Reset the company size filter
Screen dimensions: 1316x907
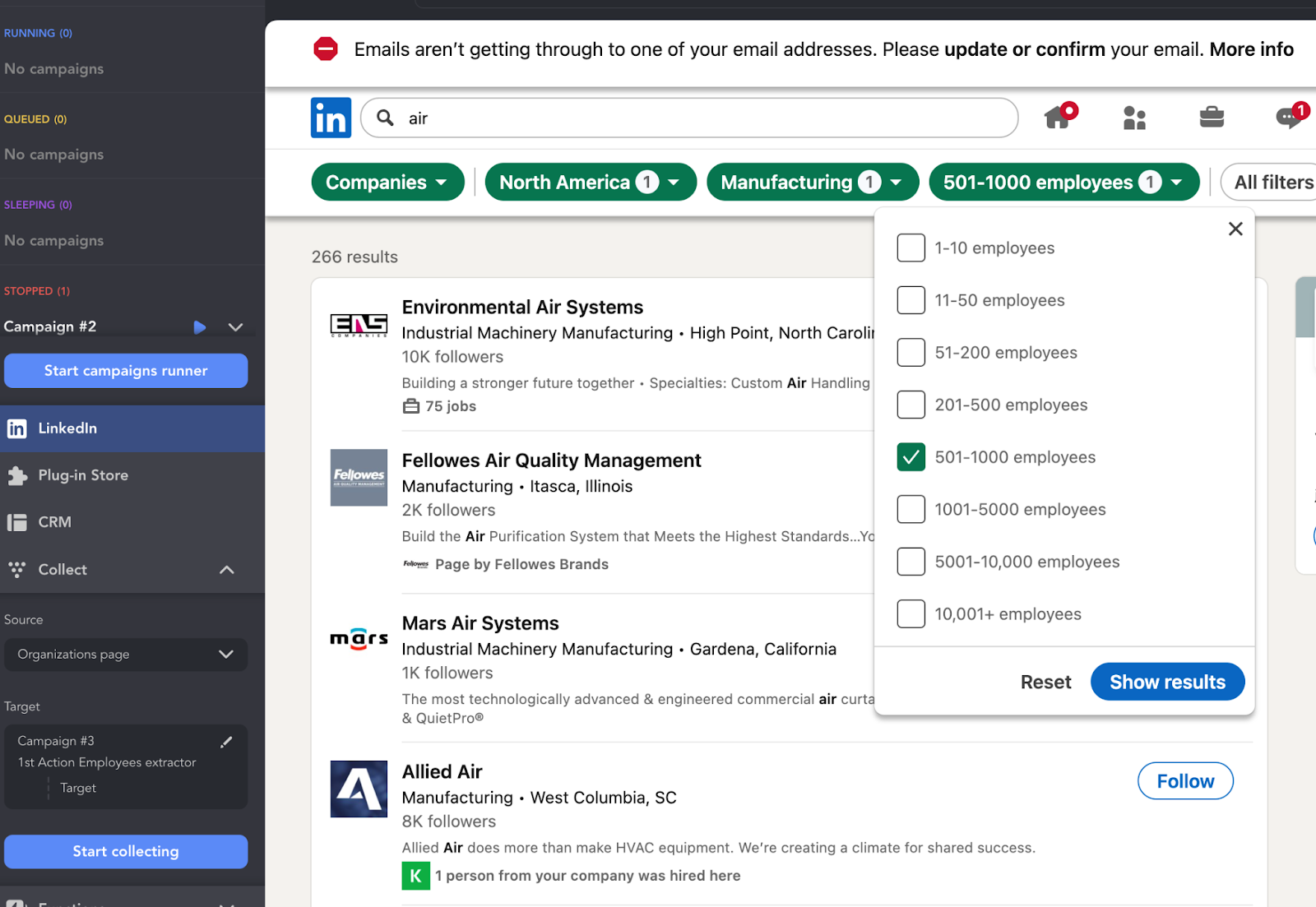(1045, 682)
